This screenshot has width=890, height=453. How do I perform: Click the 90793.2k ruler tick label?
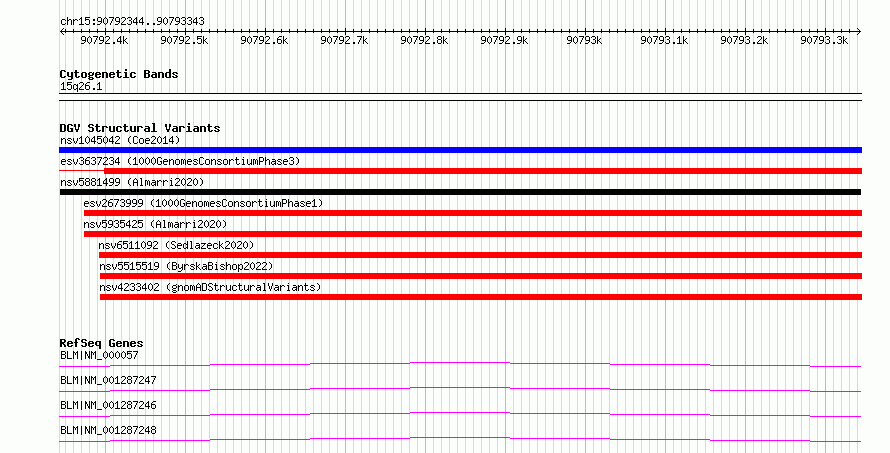745,40
